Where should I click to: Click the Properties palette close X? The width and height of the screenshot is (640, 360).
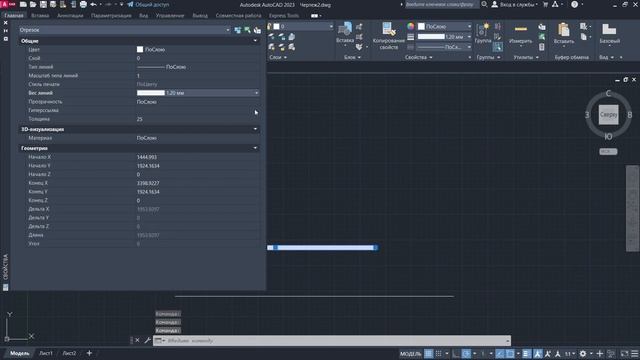tap(5, 23)
